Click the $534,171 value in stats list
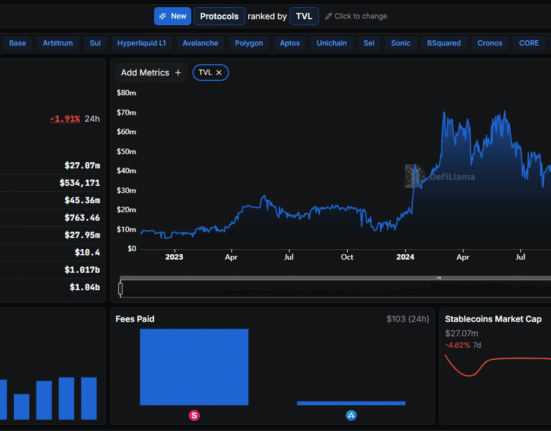551x431 pixels. click(80, 183)
